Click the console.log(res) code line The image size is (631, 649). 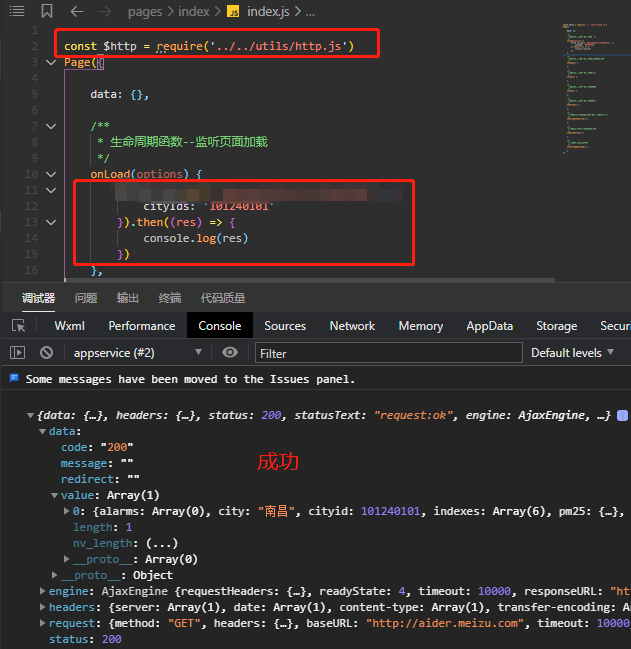coord(195,238)
